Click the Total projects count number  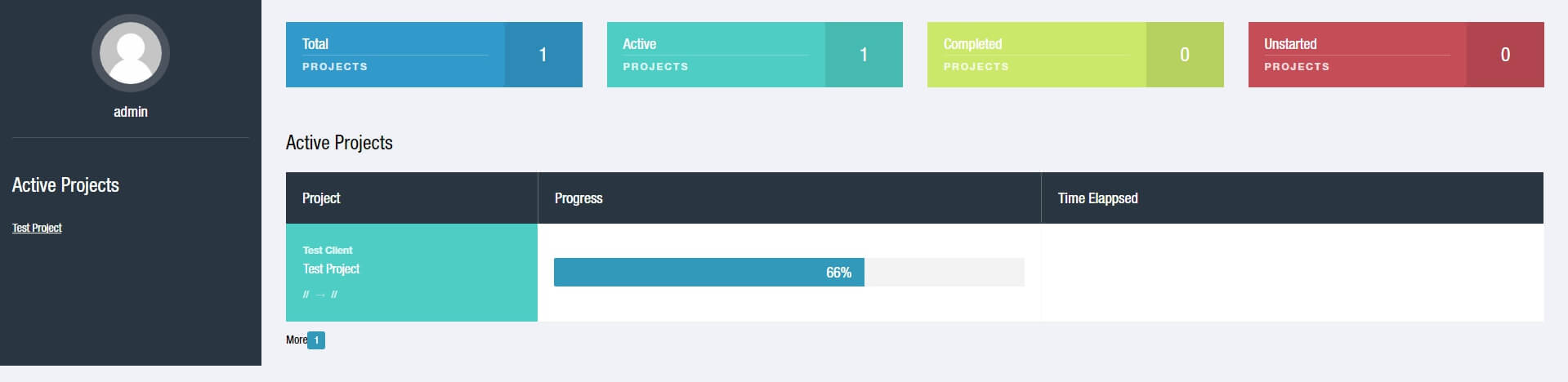(x=543, y=55)
